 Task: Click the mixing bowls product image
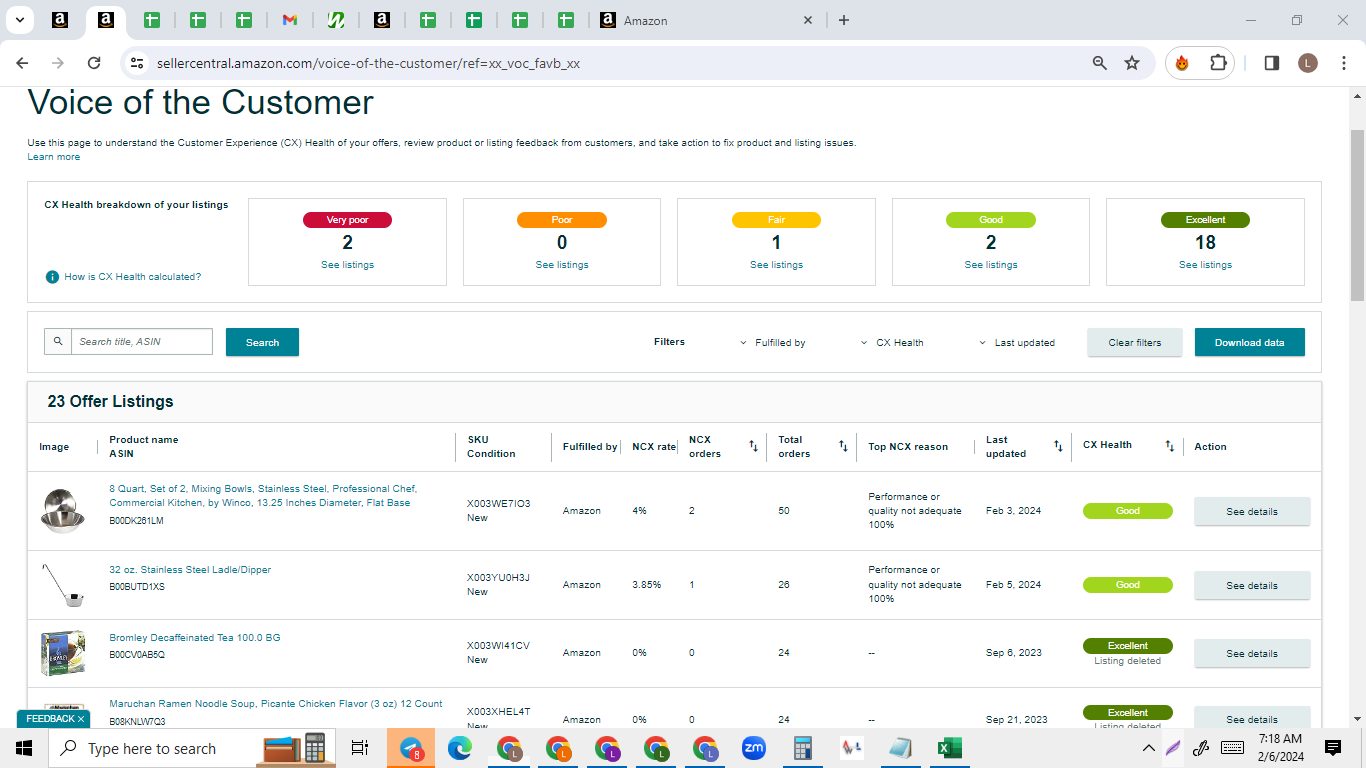[x=62, y=510]
